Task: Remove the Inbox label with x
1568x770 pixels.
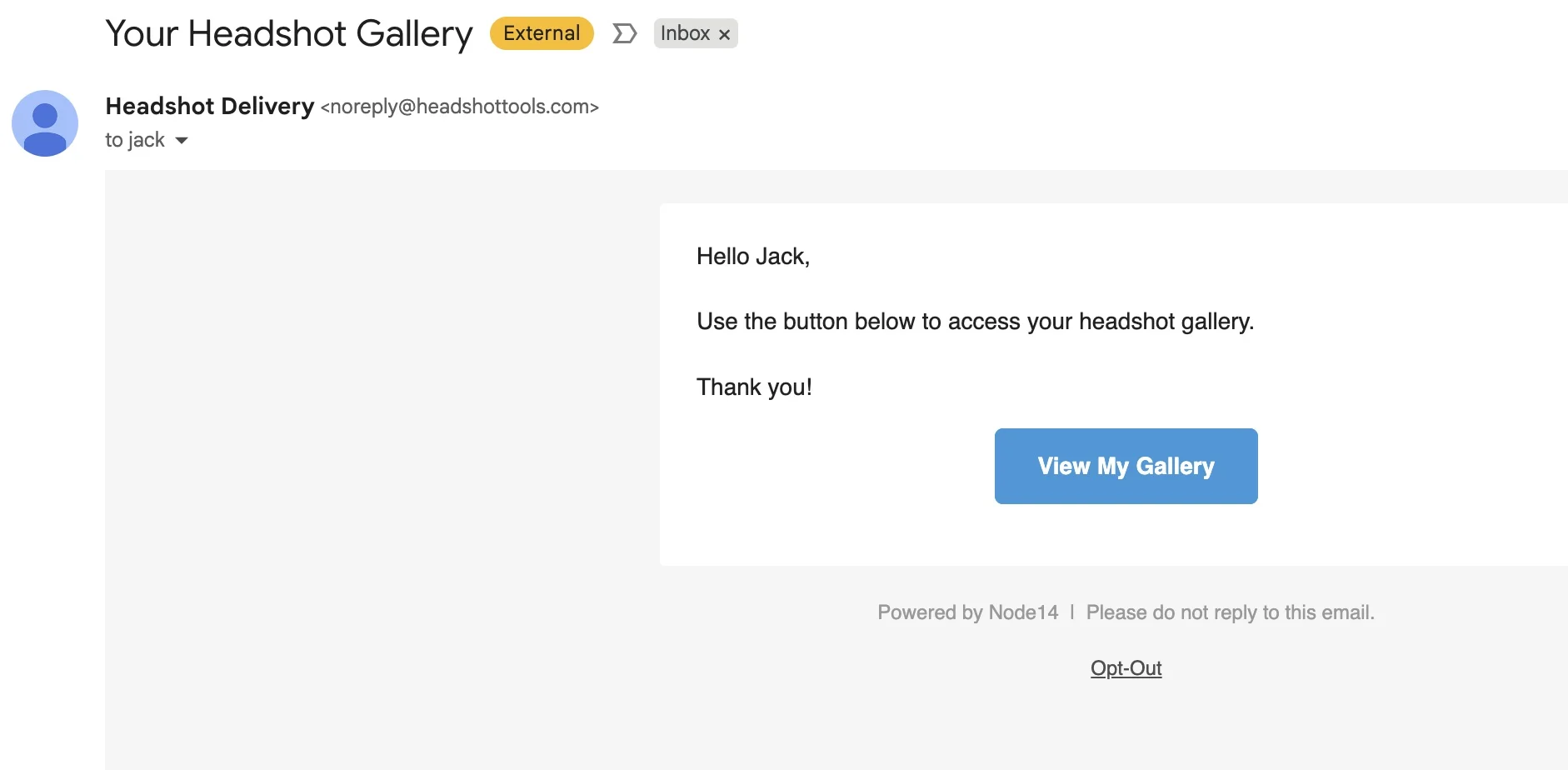Action: point(725,34)
